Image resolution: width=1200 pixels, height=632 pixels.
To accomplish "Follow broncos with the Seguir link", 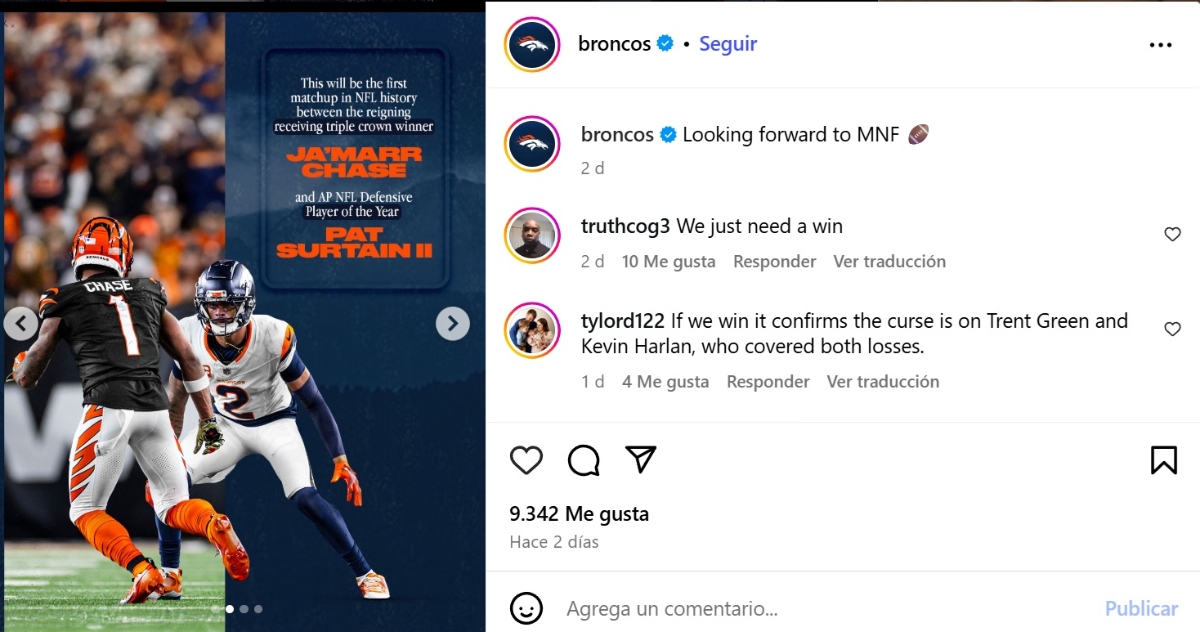I will point(728,44).
